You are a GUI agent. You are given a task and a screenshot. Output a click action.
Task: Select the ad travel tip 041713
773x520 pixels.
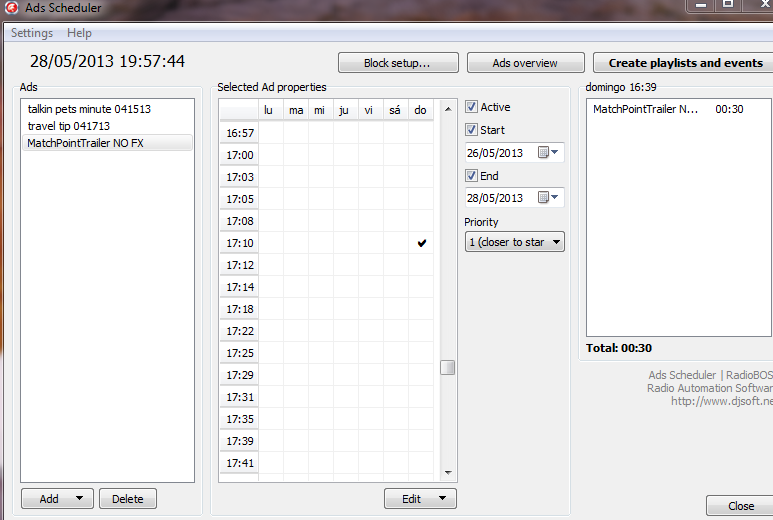coord(107,126)
